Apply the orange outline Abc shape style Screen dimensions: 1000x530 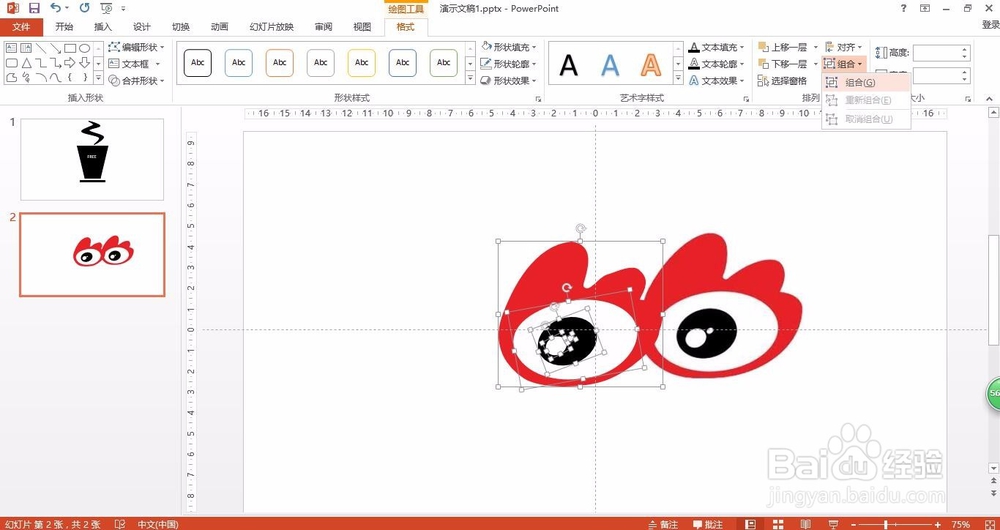click(x=279, y=63)
